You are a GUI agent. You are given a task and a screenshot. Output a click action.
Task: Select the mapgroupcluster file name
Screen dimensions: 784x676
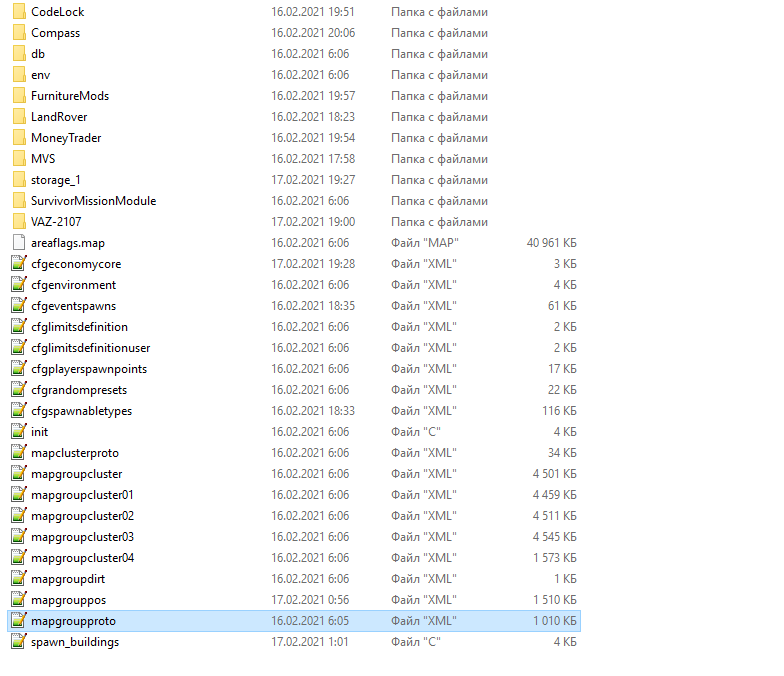(76, 474)
